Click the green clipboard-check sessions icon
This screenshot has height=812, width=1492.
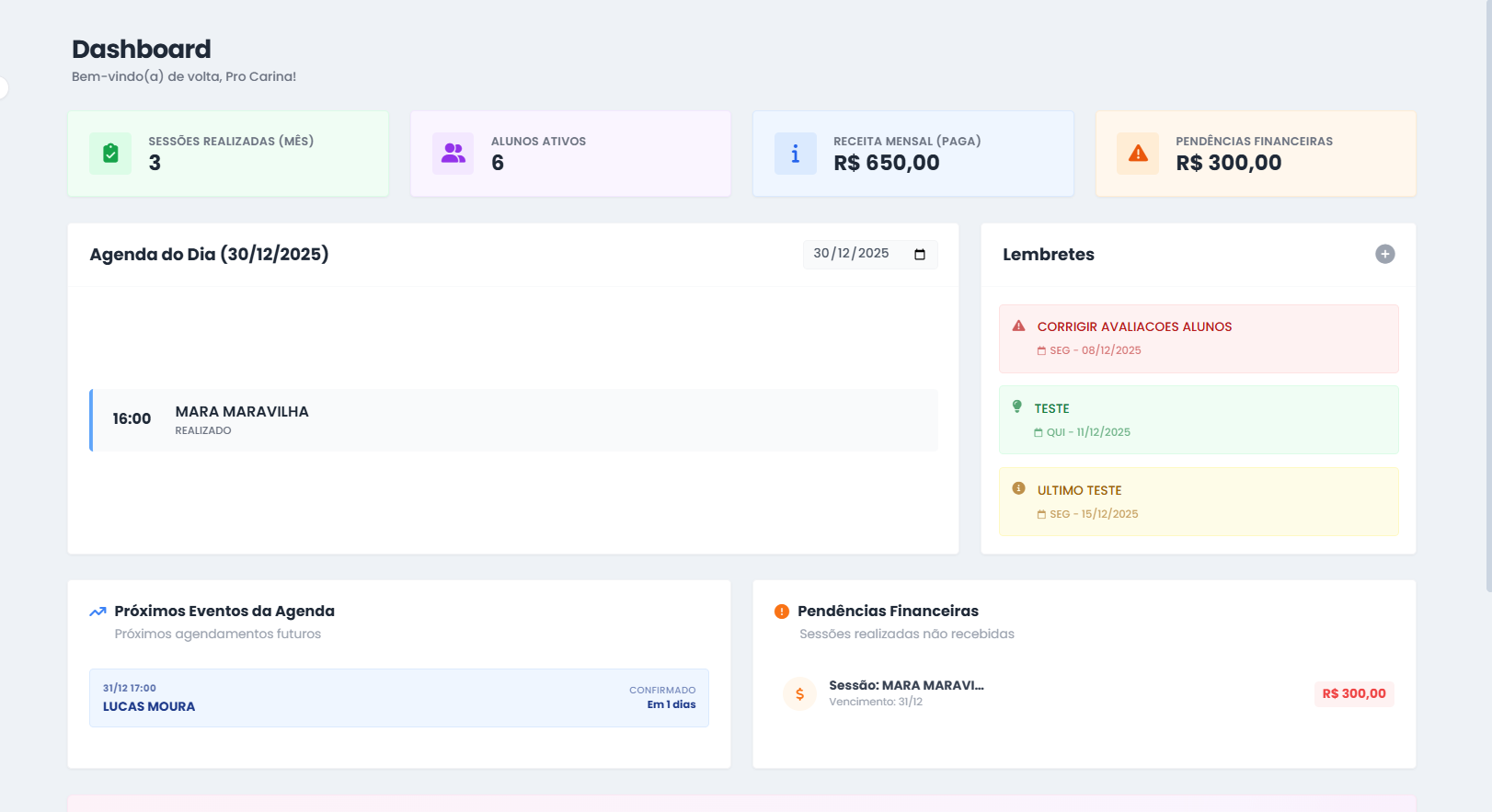pos(110,154)
